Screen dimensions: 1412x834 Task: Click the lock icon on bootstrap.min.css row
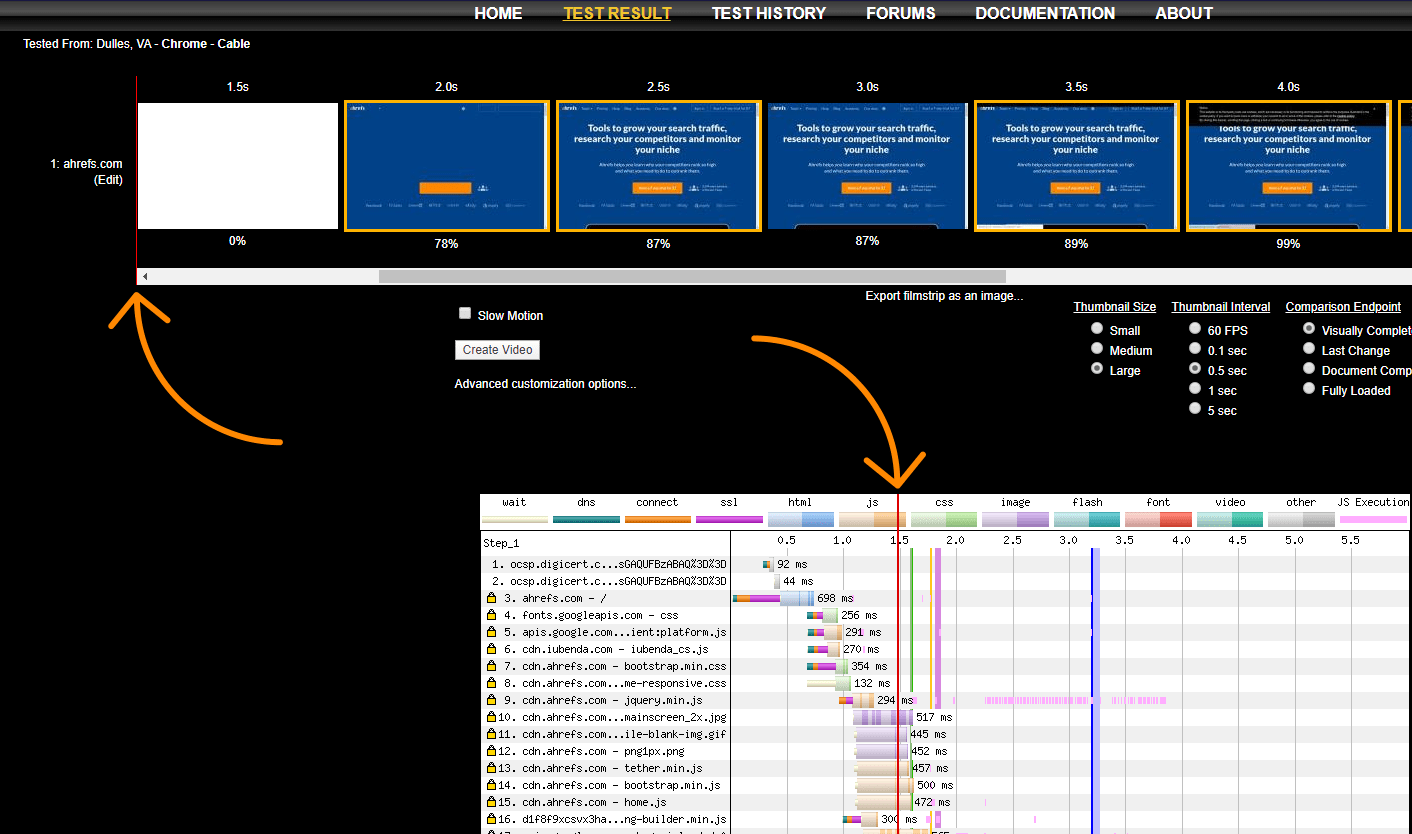491,666
